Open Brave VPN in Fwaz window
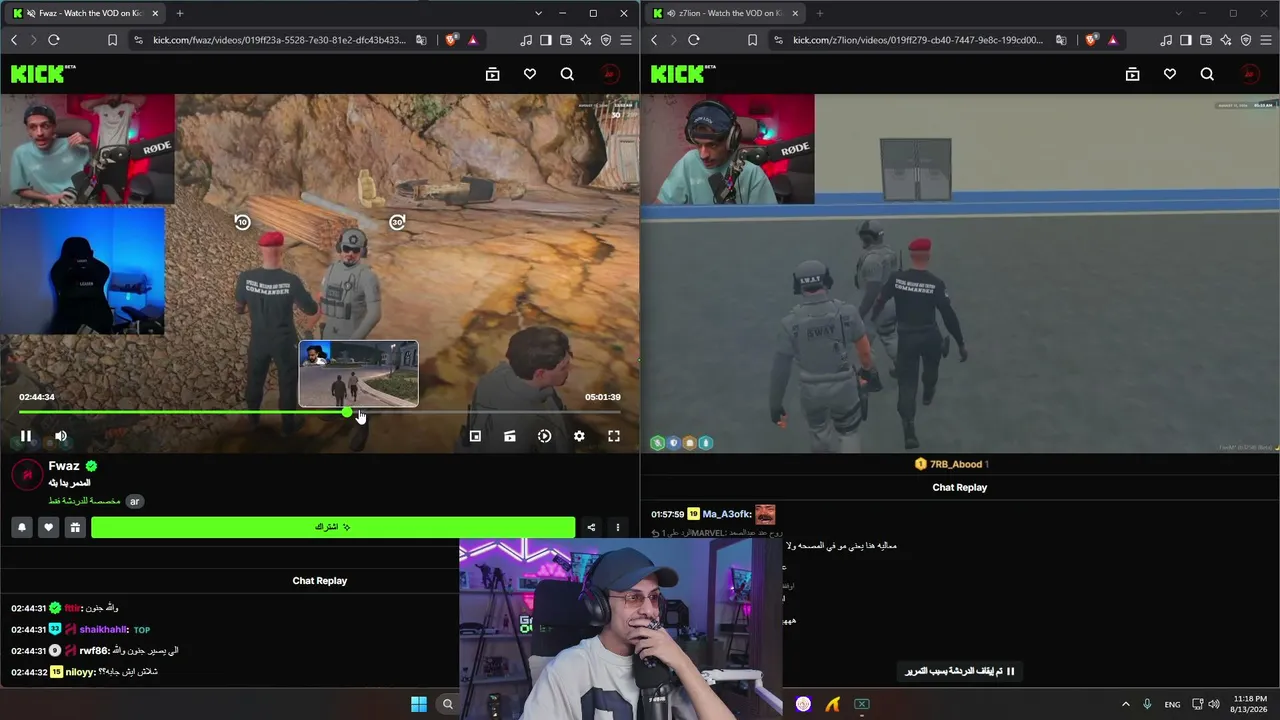This screenshot has height=720, width=1280. (606, 40)
